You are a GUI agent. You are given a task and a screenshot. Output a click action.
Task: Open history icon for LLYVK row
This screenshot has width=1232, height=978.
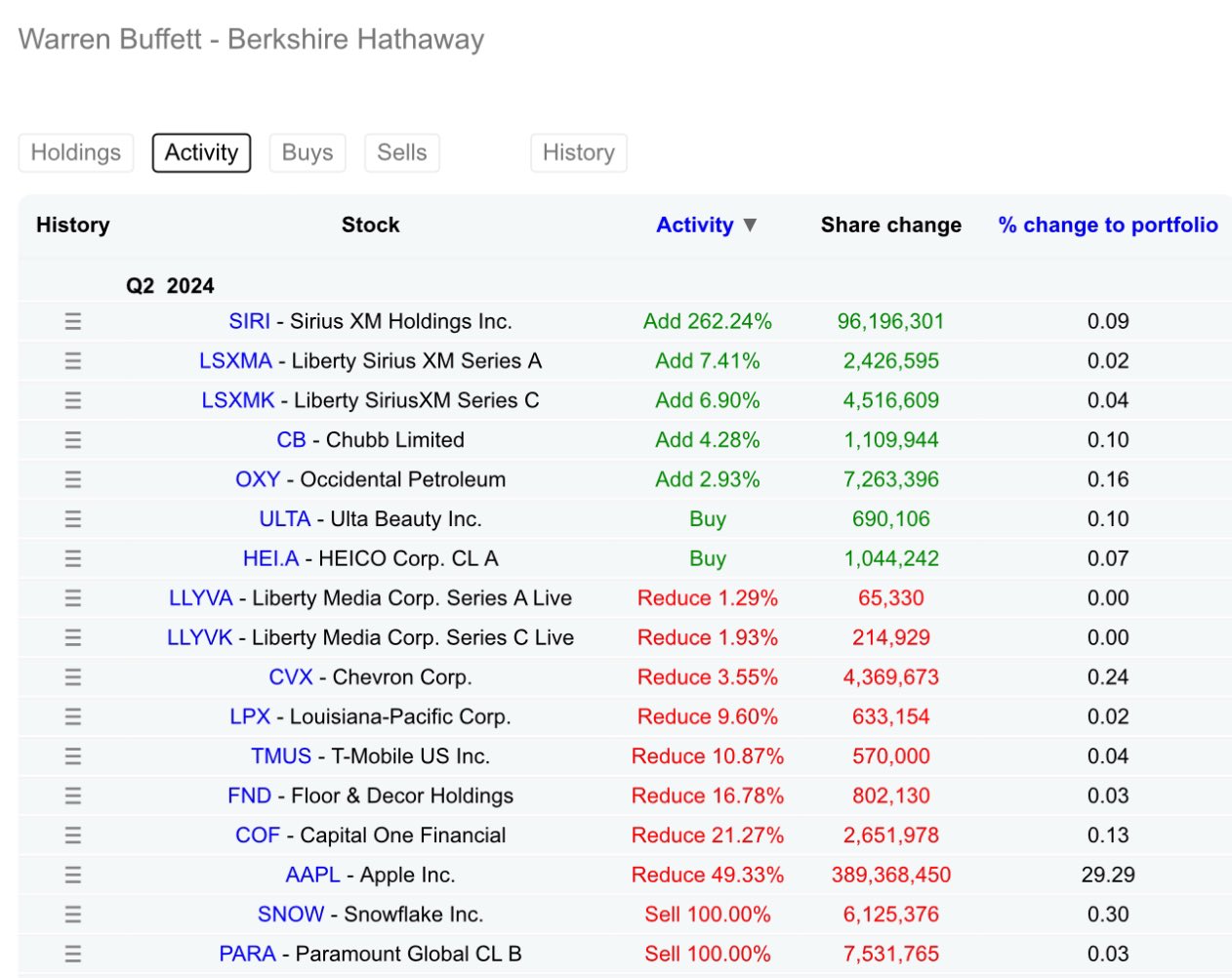[x=73, y=637]
